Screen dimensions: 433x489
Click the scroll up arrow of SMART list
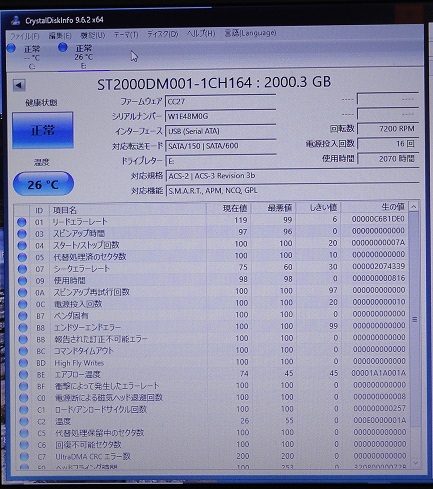pyautogui.click(x=413, y=207)
